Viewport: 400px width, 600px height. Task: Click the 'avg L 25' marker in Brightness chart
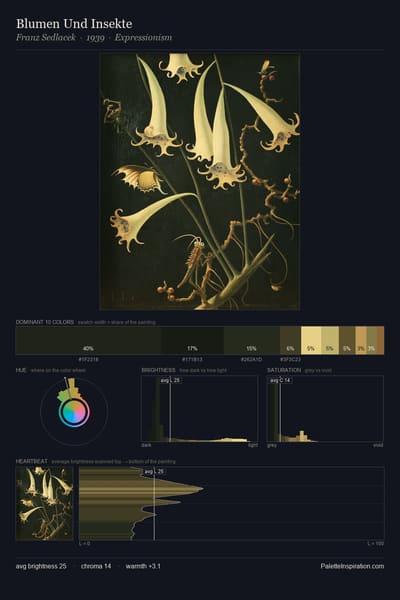[170, 380]
